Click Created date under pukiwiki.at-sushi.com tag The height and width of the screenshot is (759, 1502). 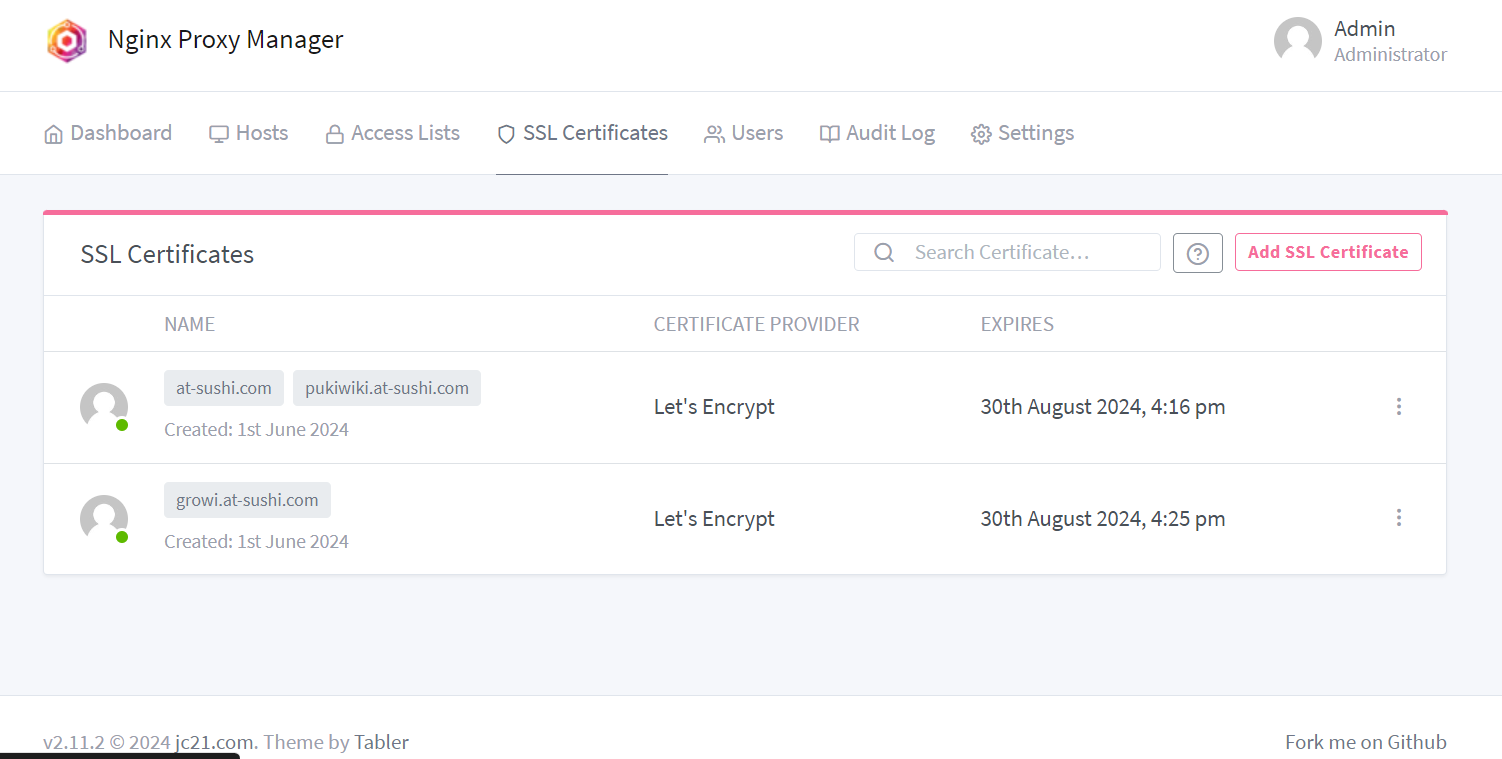257,430
